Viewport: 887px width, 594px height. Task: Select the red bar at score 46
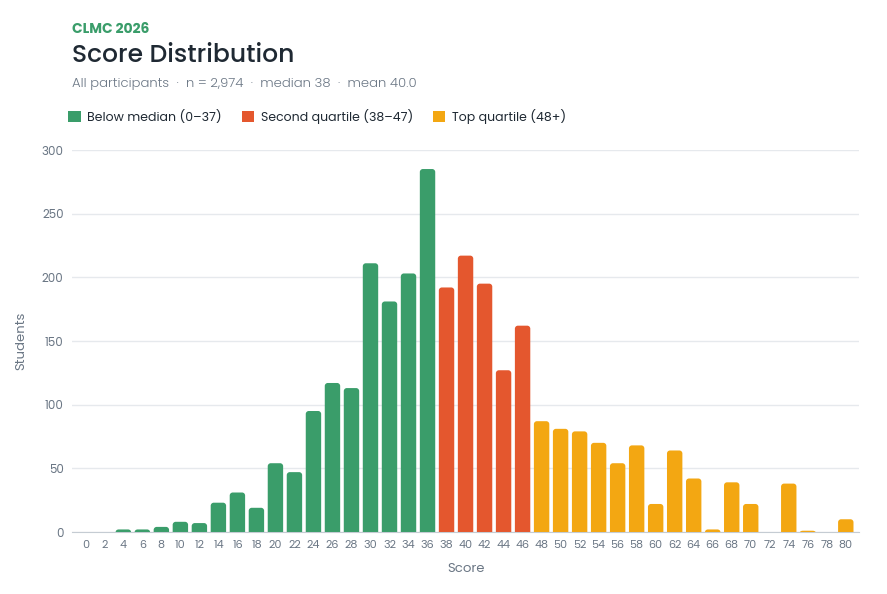[x=522, y=429]
